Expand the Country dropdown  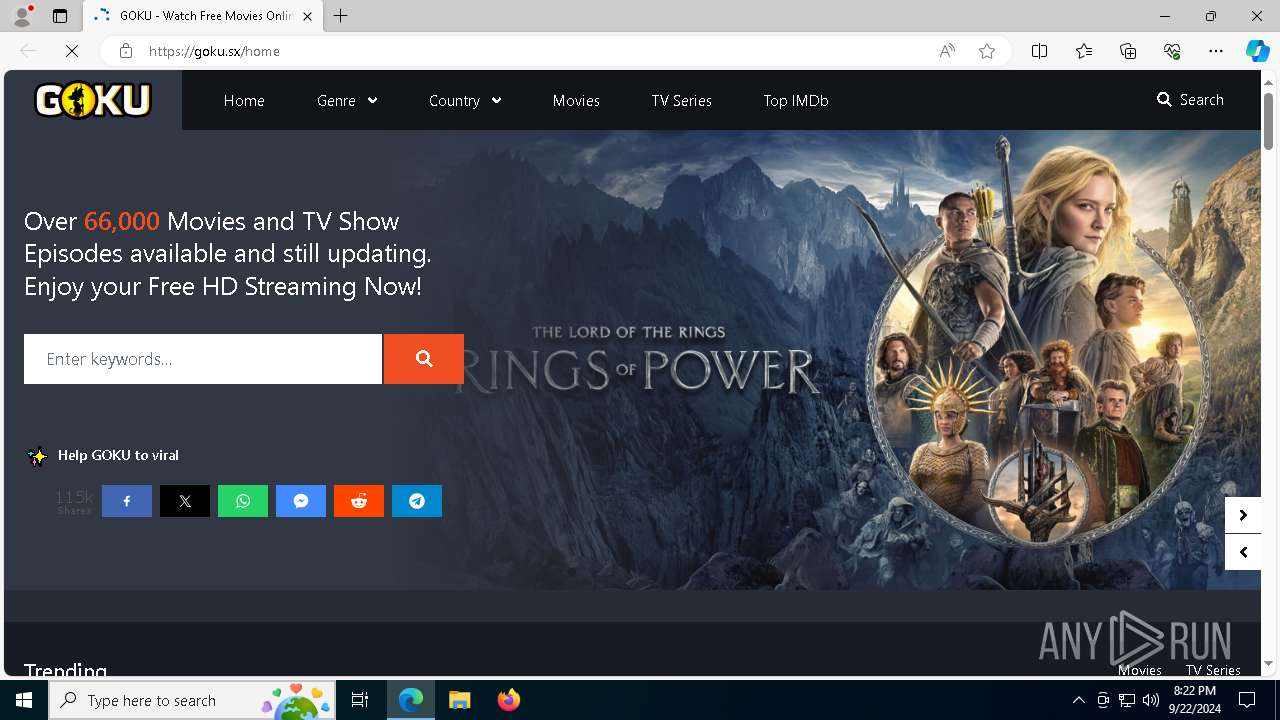[465, 100]
